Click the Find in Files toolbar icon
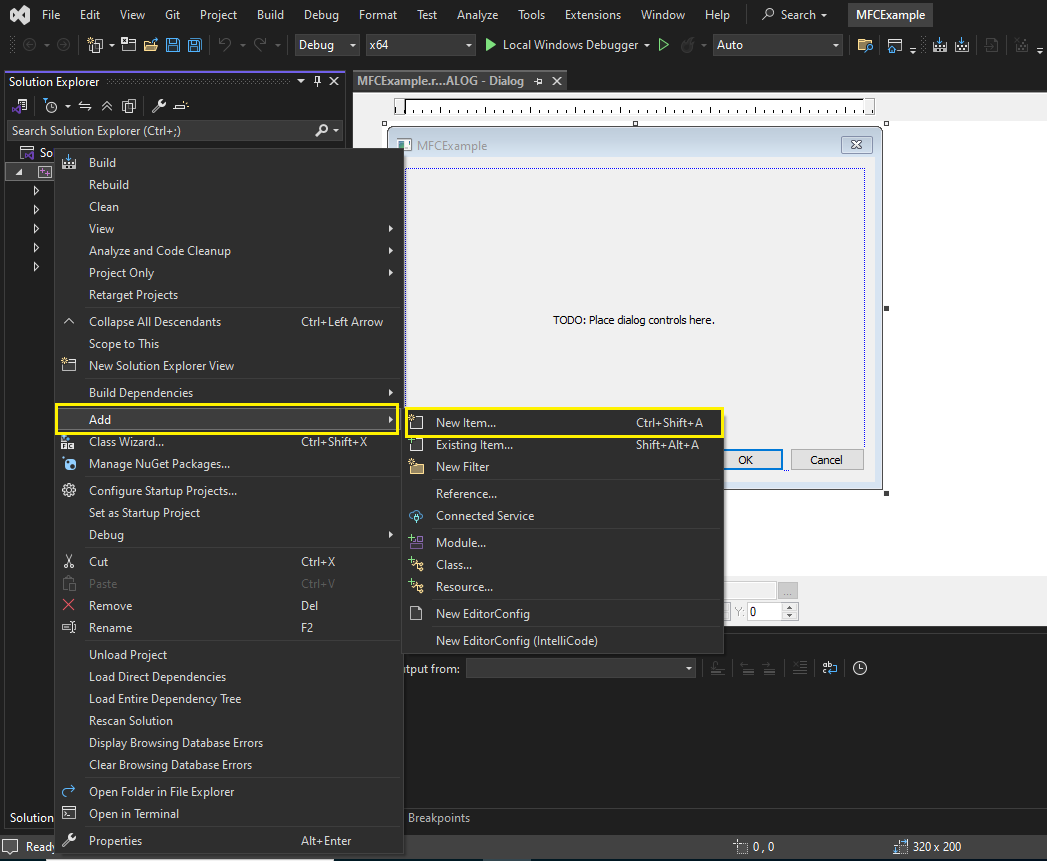This screenshot has width=1047, height=861. 866,45
